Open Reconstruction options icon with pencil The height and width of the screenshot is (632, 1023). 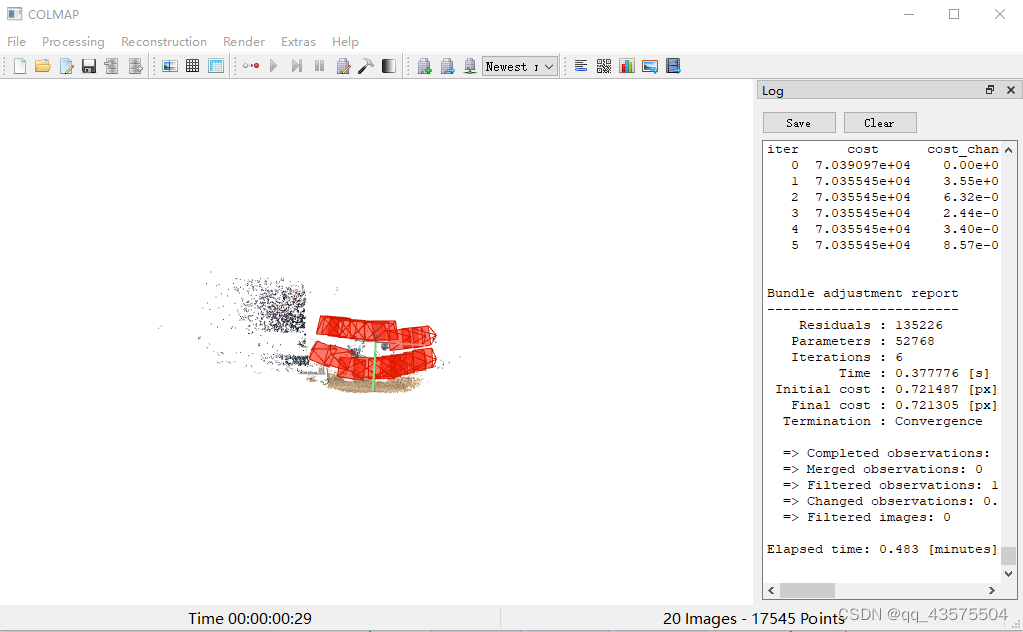[343, 66]
